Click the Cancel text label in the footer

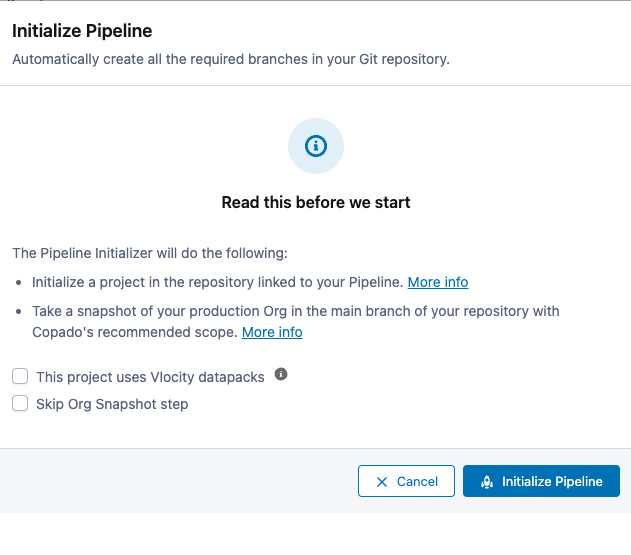click(x=417, y=482)
